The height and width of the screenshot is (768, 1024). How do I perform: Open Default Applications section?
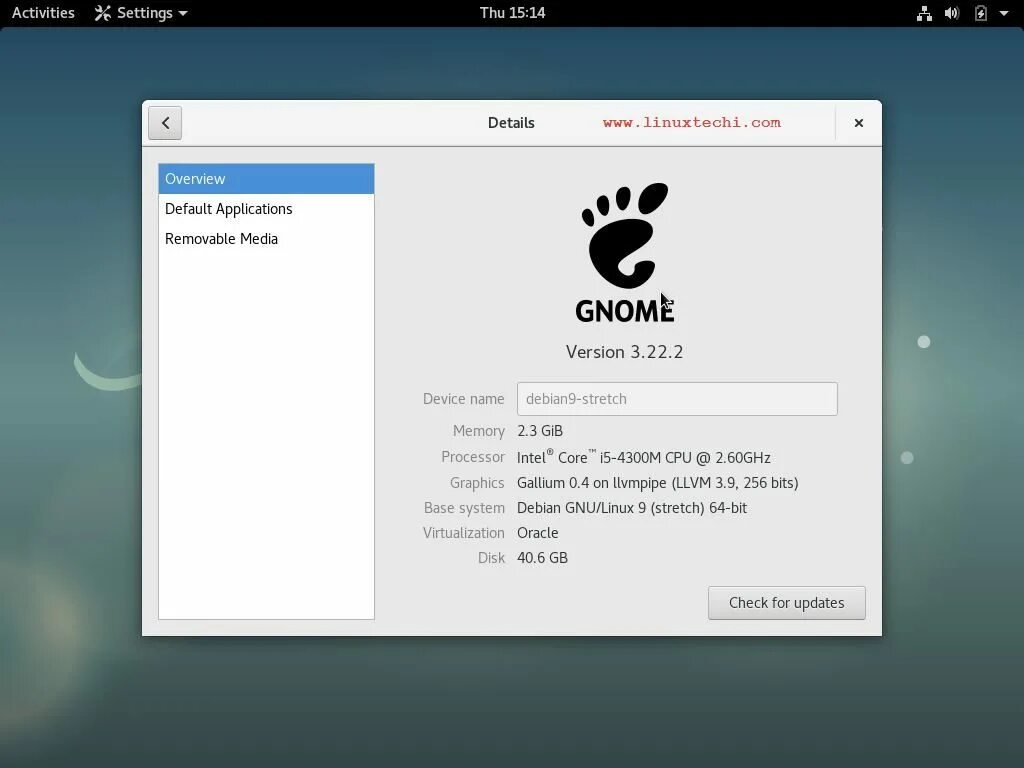266,209
